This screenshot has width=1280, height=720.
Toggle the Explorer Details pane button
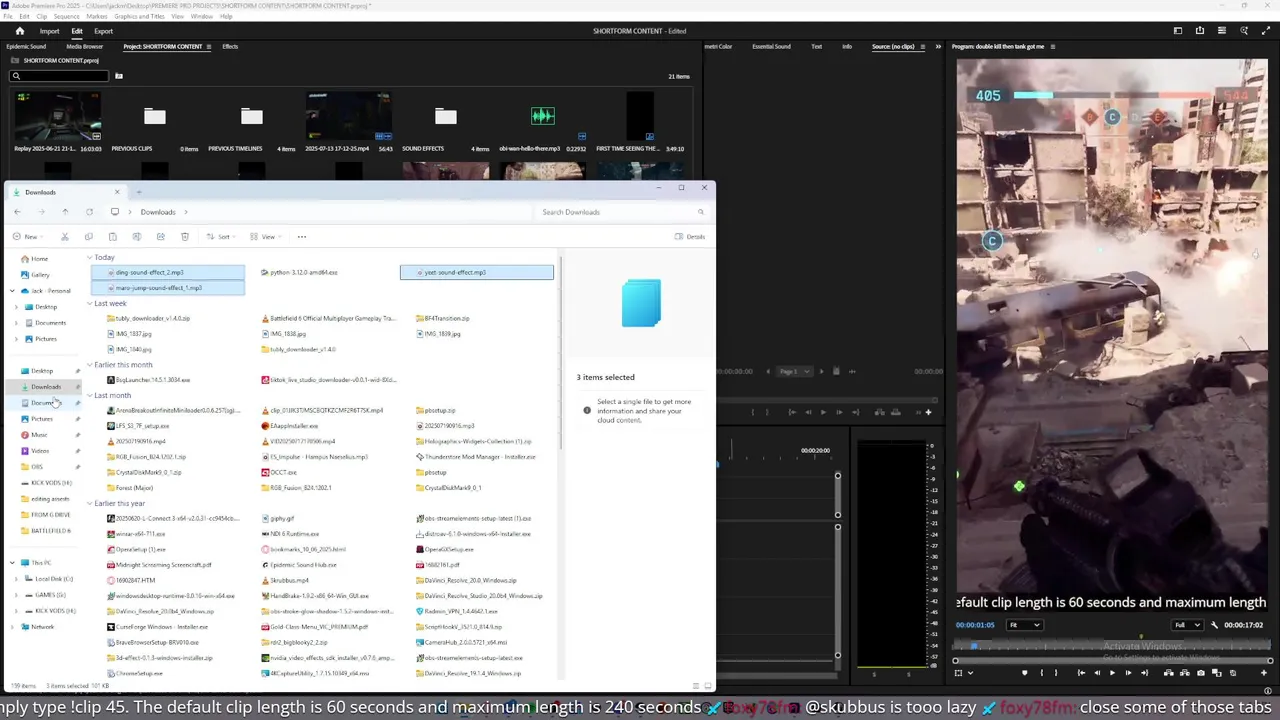pyautogui.click(x=690, y=237)
